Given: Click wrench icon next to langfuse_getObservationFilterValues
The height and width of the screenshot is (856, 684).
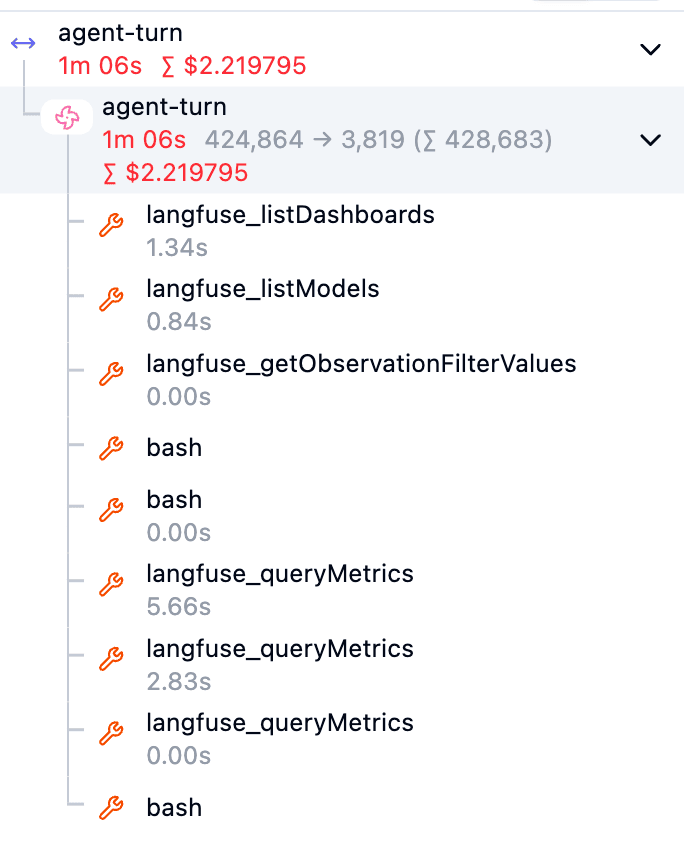Looking at the screenshot, I should (111, 373).
